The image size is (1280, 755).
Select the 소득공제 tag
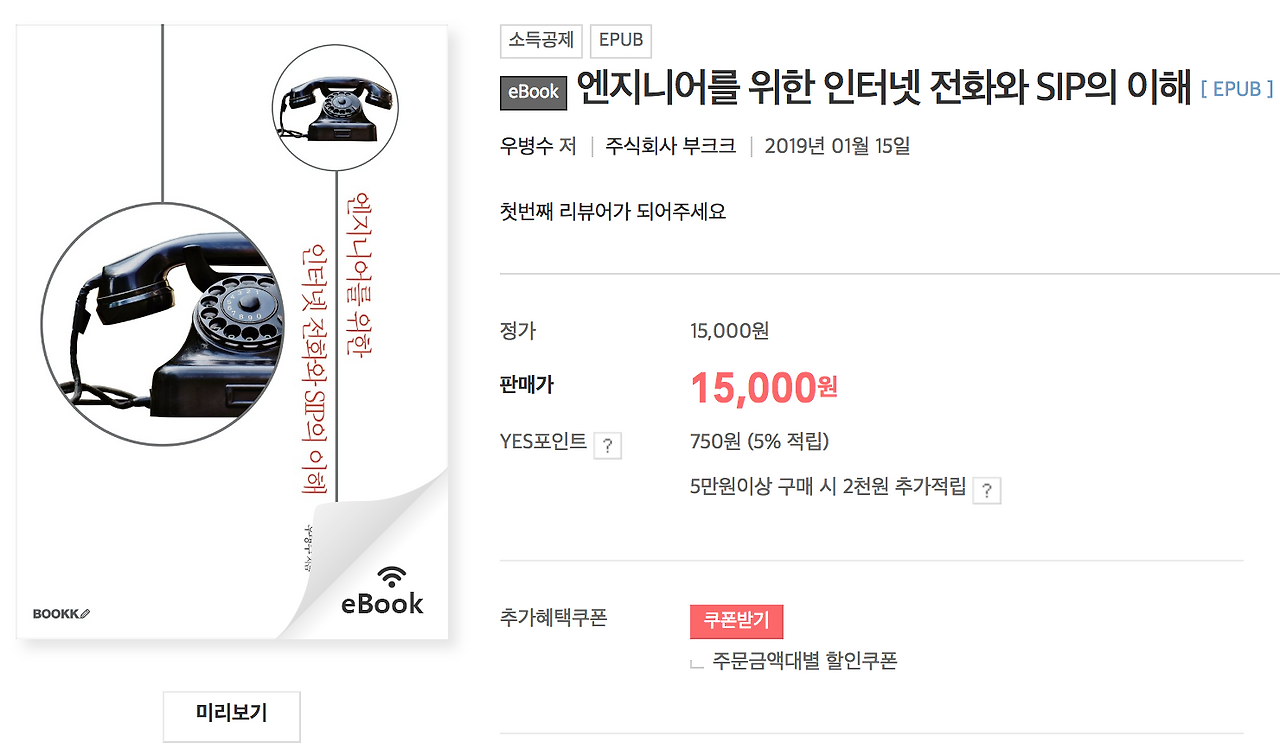541,41
